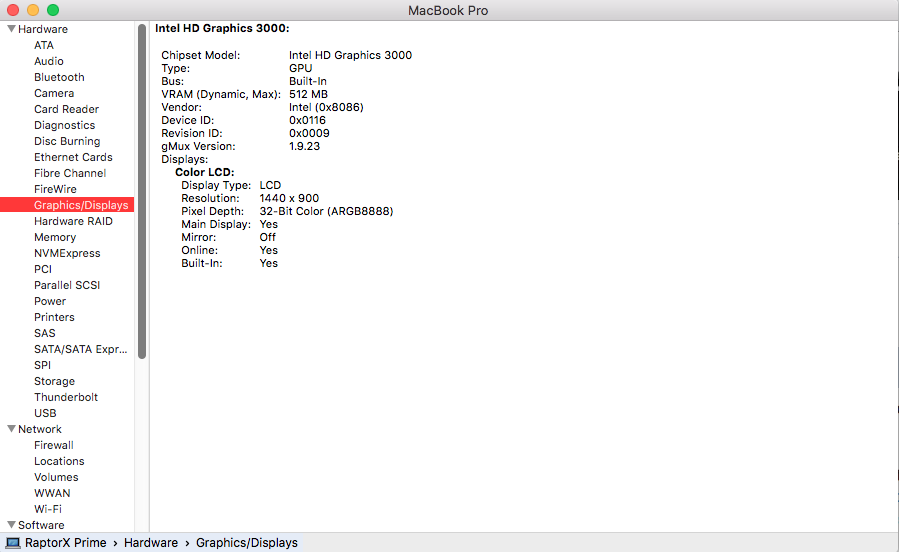
Task: Select the highlighted Graphics/Displays entry
Action: click(67, 205)
